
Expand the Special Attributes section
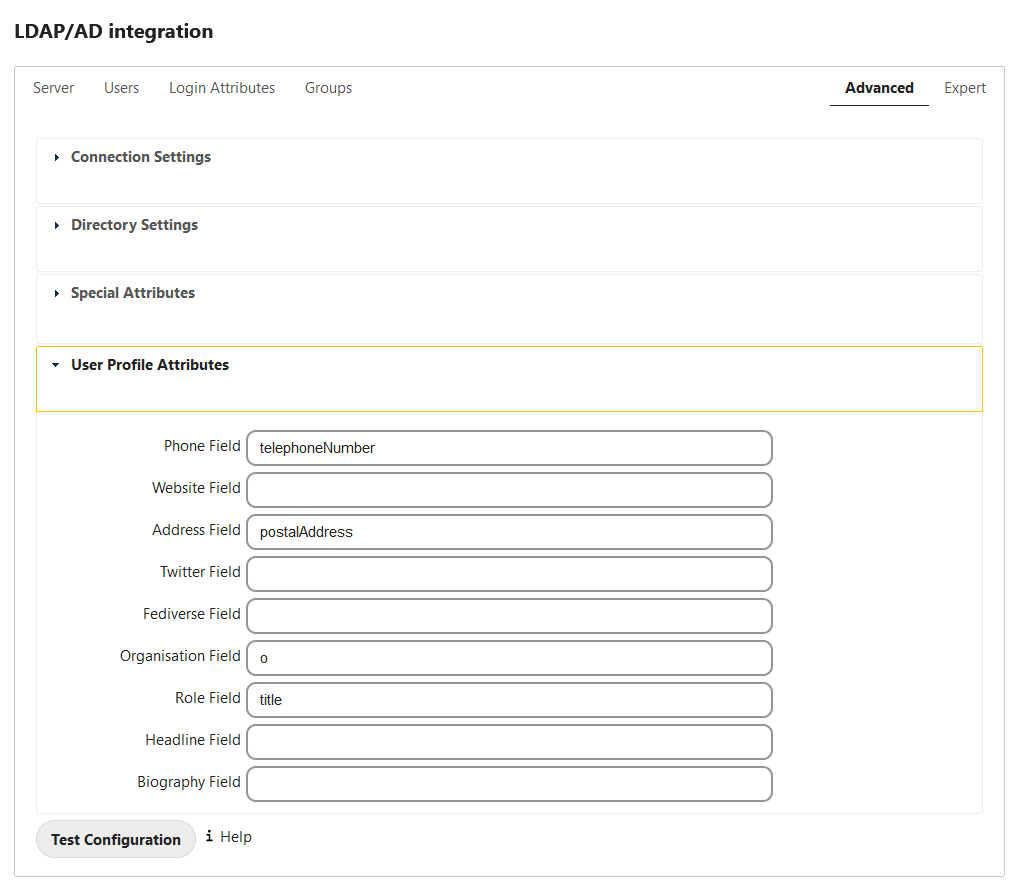pyautogui.click(x=132, y=293)
